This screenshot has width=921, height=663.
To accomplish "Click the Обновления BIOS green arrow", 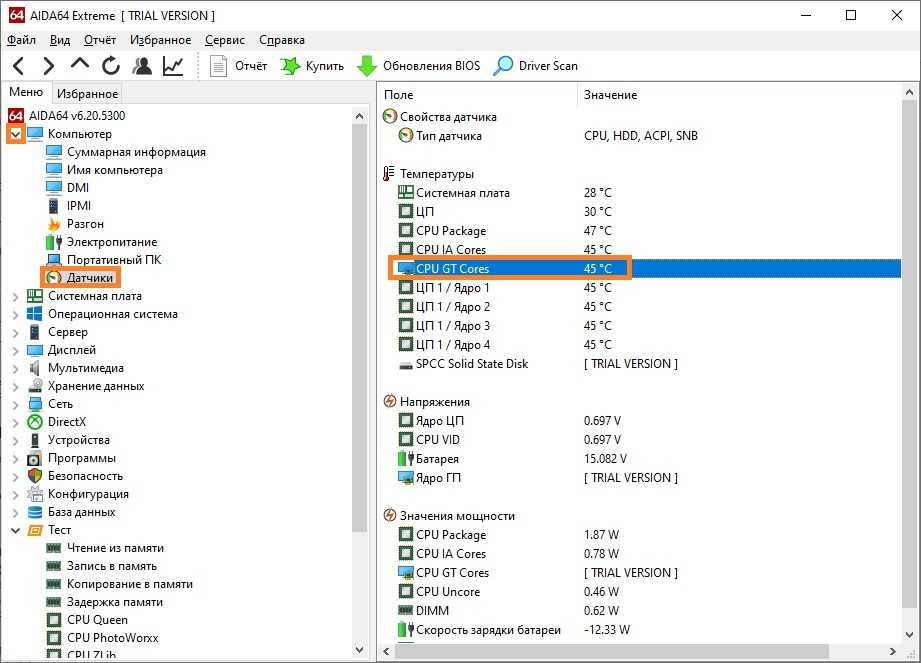I will click(367, 66).
